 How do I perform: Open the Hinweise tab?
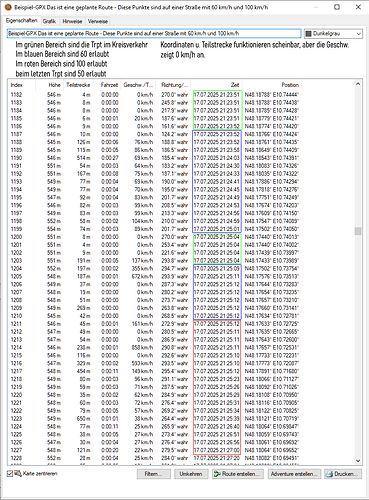72,21
